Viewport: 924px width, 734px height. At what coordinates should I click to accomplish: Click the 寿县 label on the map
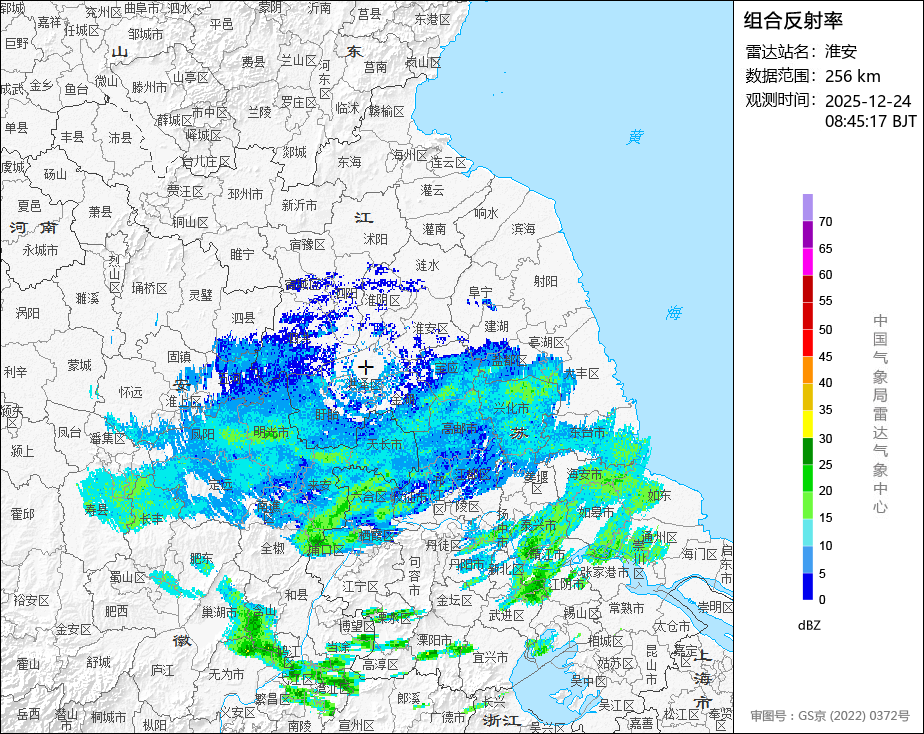pyautogui.click(x=96, y=509)
